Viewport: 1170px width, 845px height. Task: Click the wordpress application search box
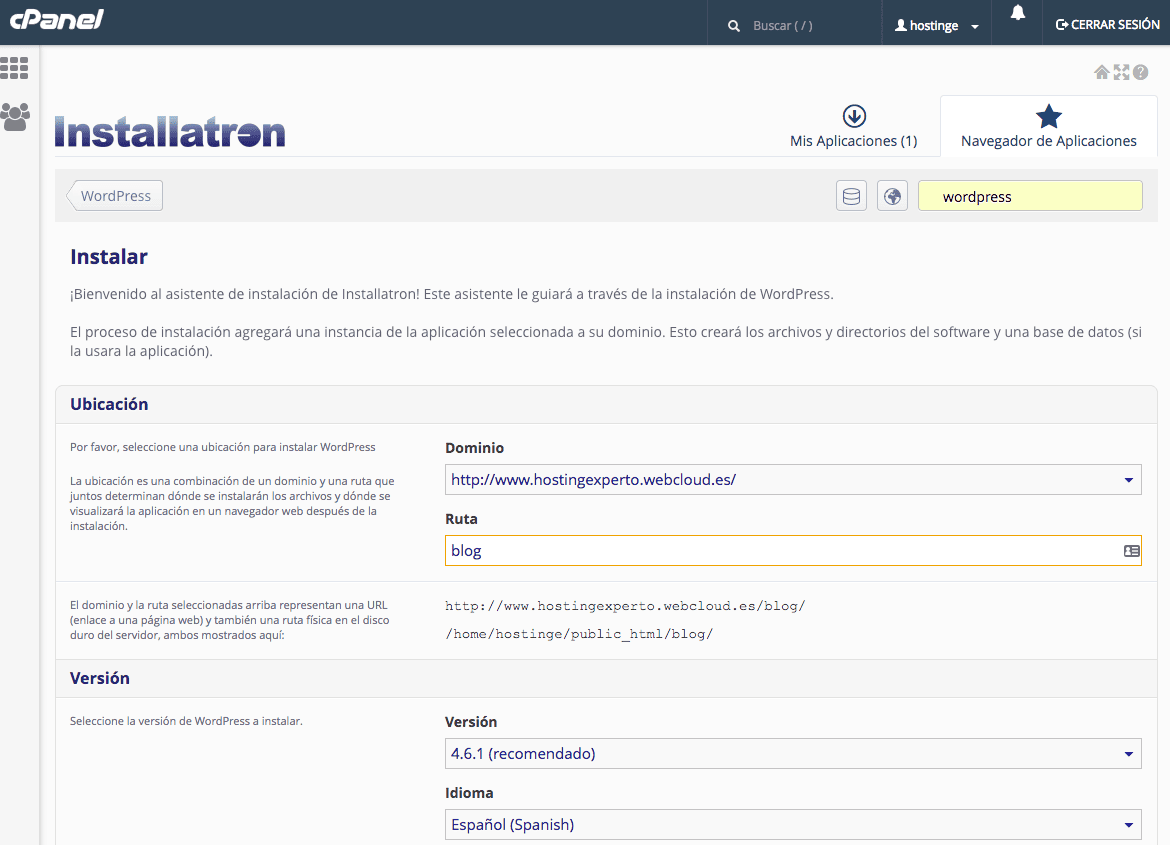[x=1030, y=196]
